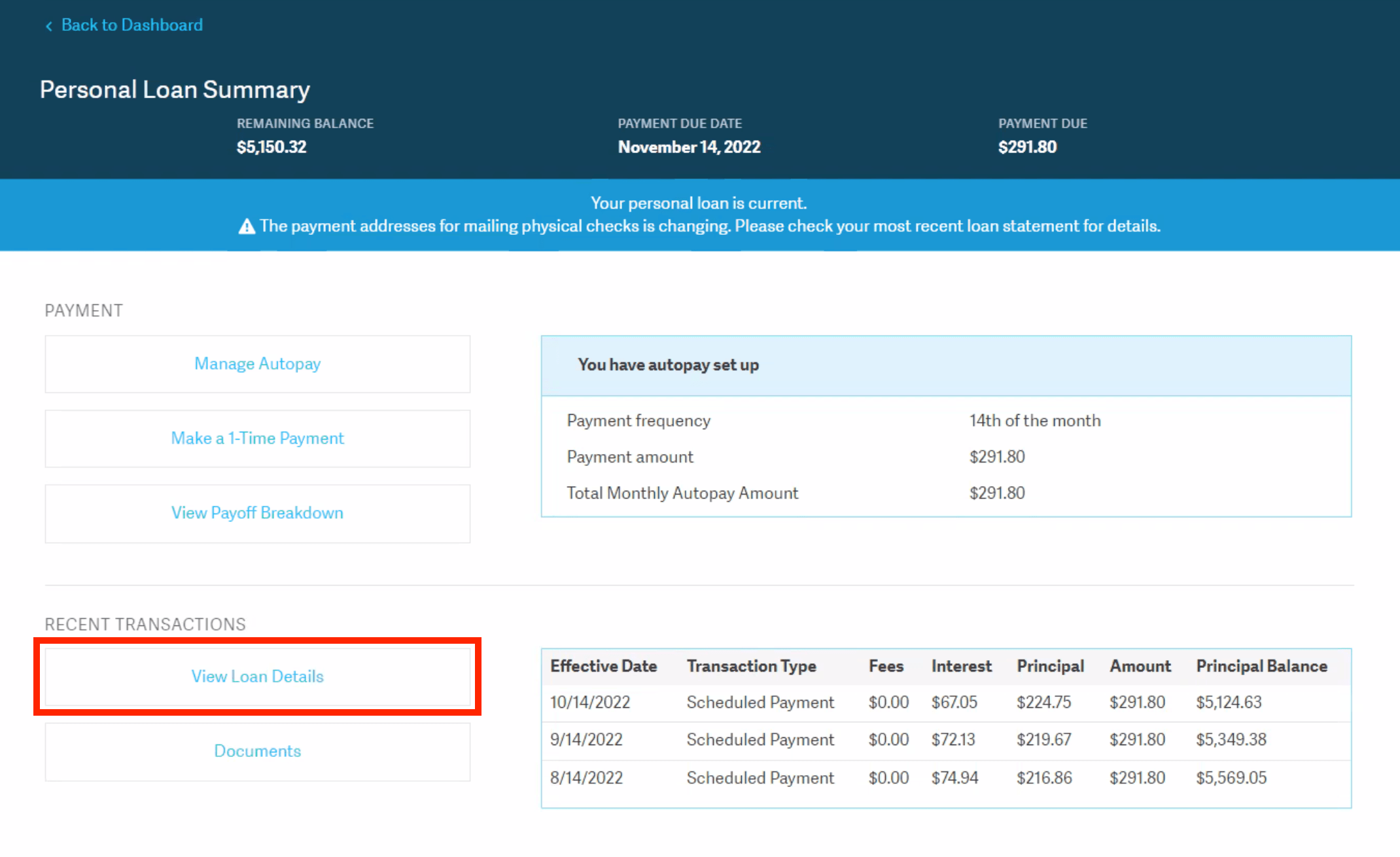Click the PAYMENT section heading
Viewport: 1400px width, 857px height.
(x=83, y=311)
